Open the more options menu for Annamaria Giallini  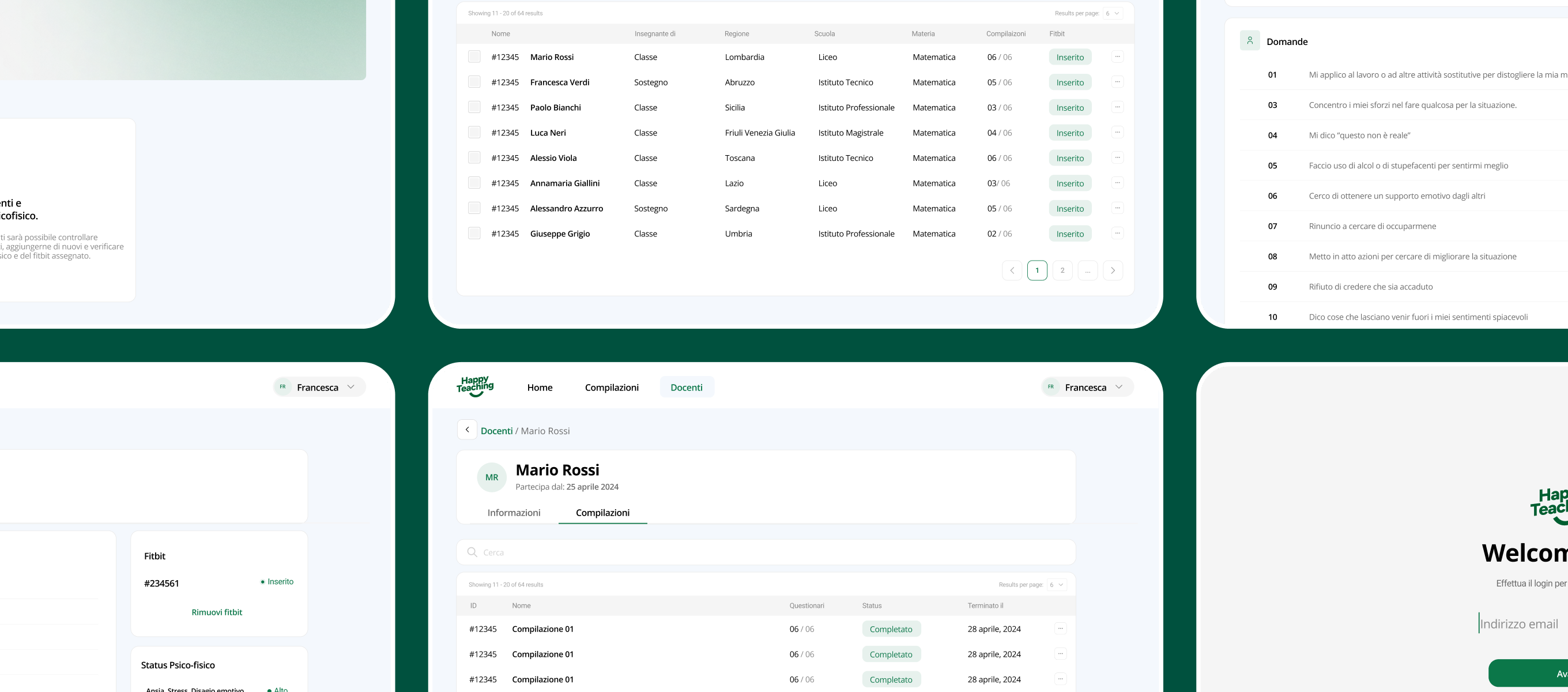[x=1117, y=183]
